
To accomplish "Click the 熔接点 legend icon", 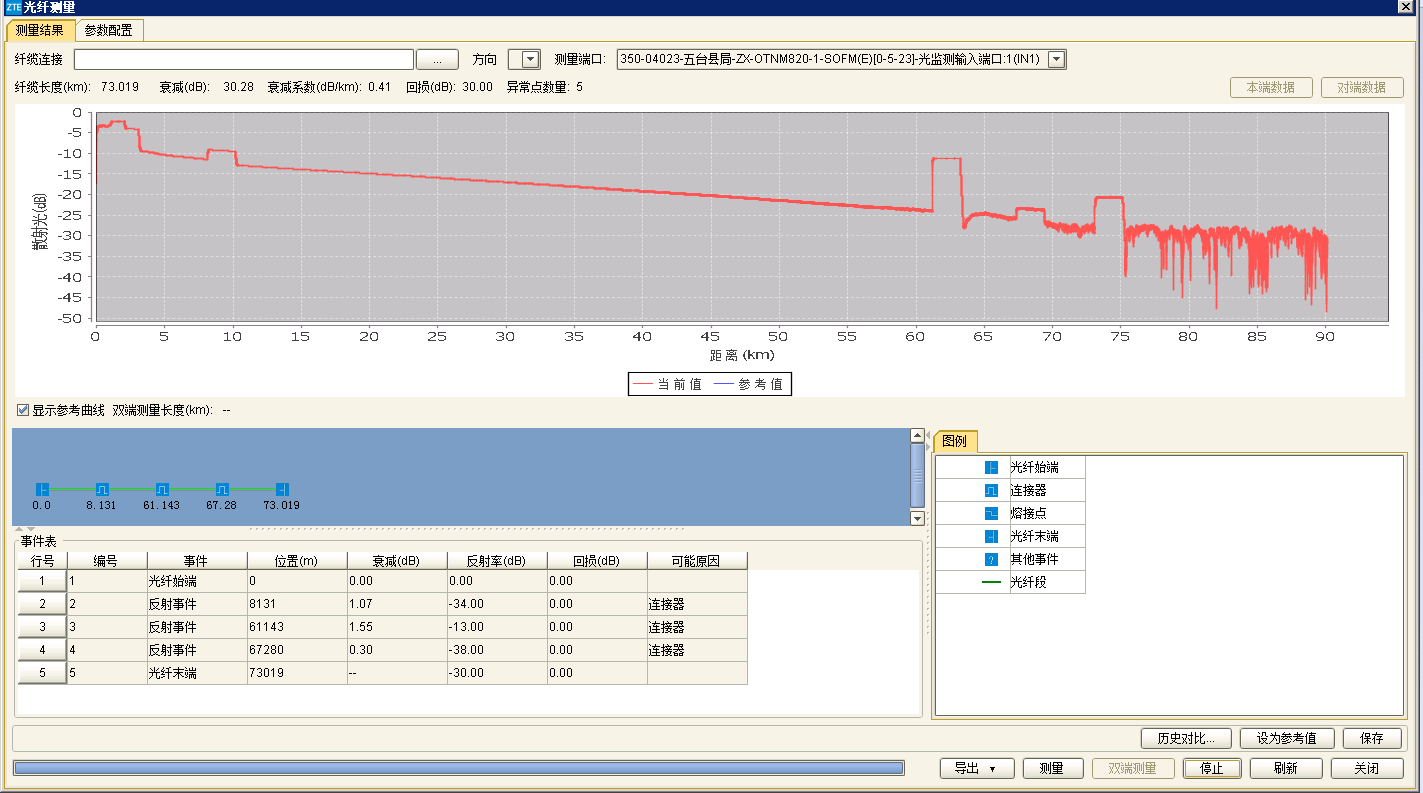I will click(991, 513).
